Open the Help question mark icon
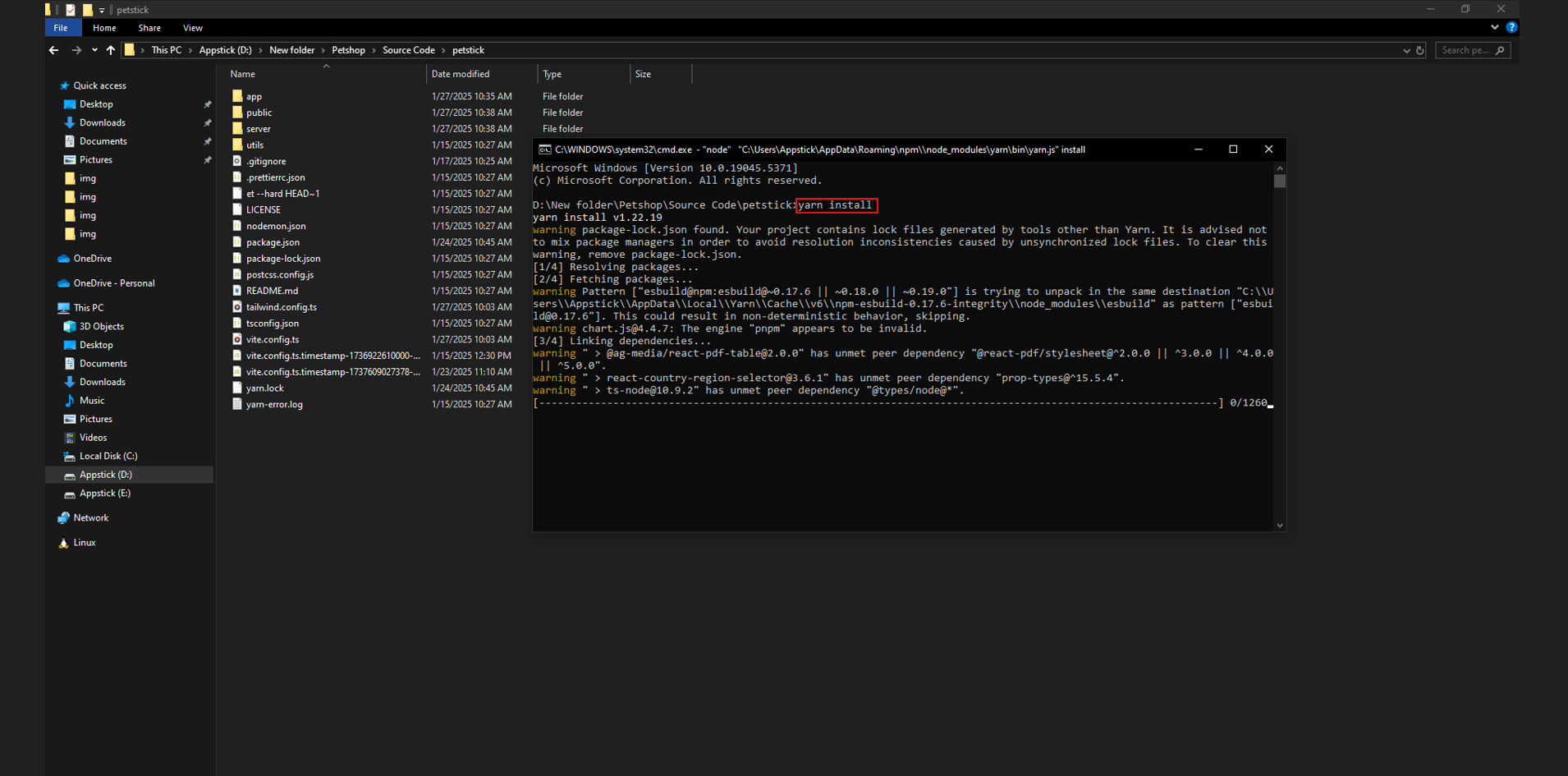 click(x=1511, y=27)
